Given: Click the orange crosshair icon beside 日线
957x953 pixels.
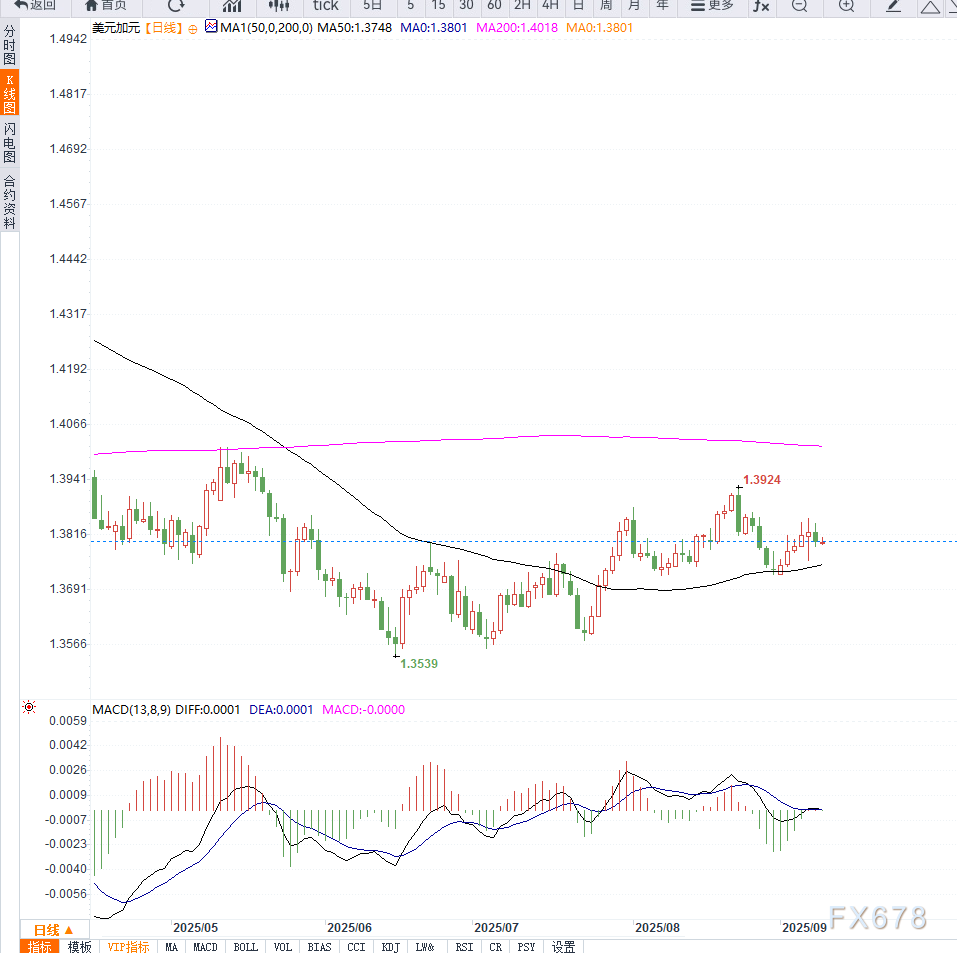Looking at the screenshot, I should tap(193, 29).
